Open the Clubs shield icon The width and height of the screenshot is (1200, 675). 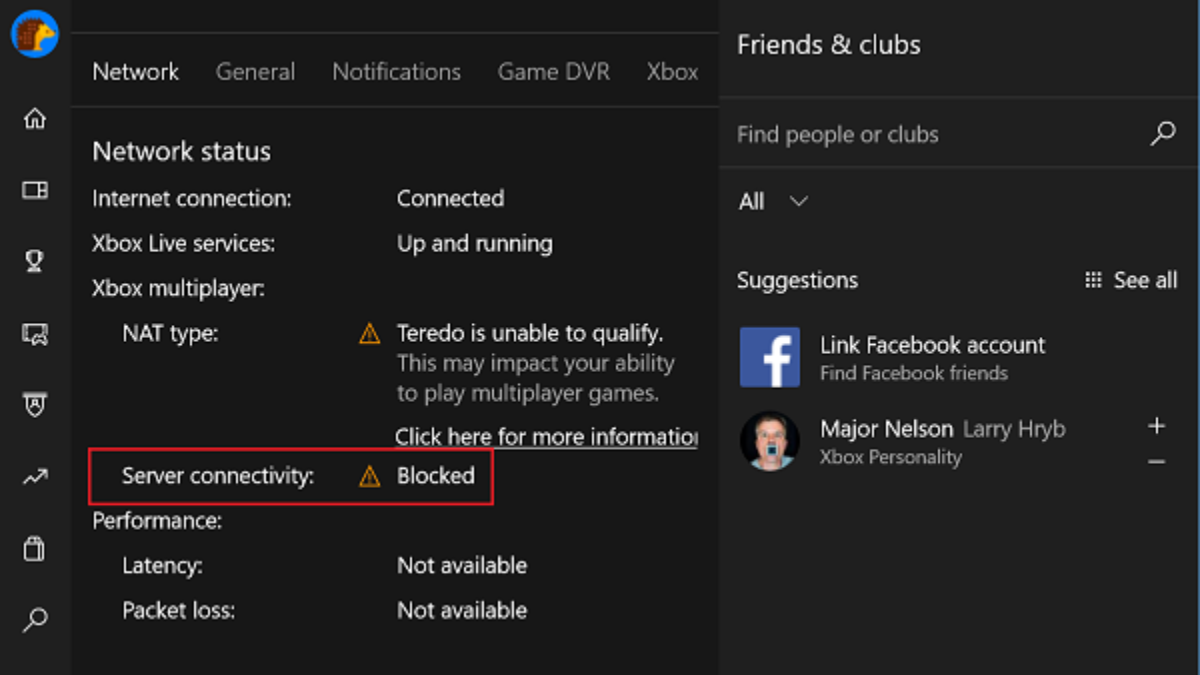[x=35, y=405]
